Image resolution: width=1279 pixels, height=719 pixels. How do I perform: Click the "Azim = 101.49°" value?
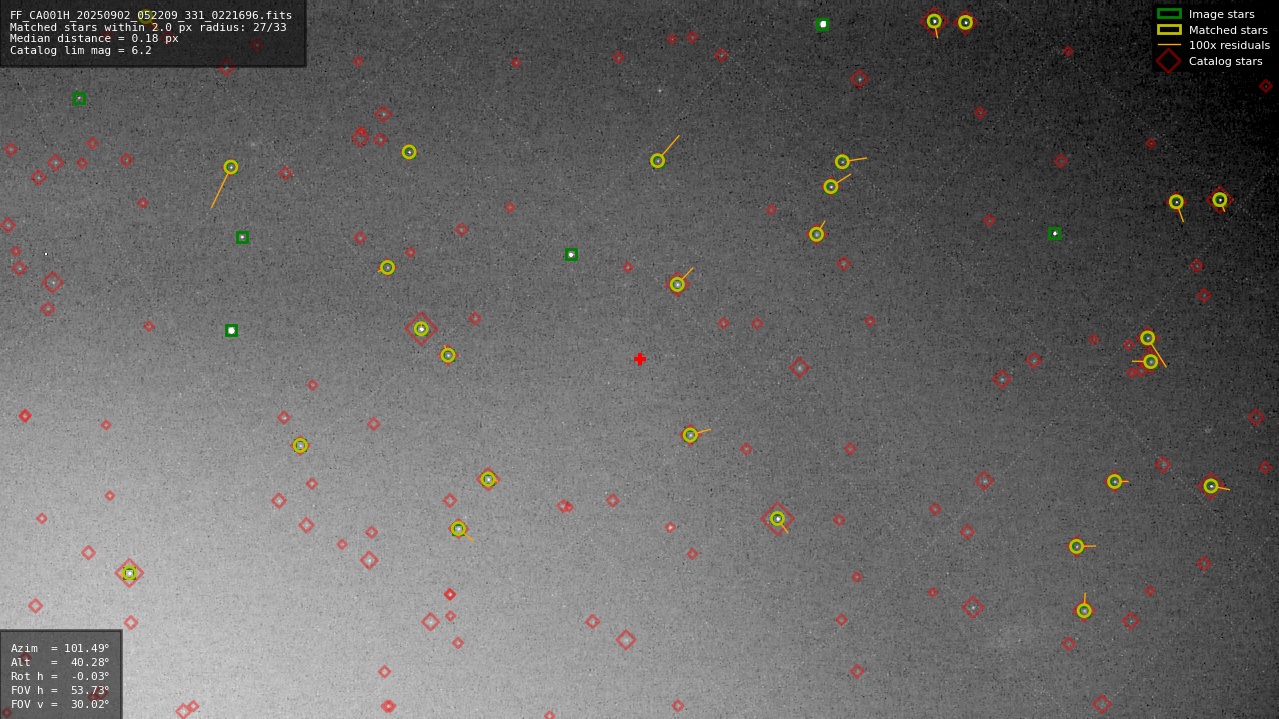[x=60, y=648]
